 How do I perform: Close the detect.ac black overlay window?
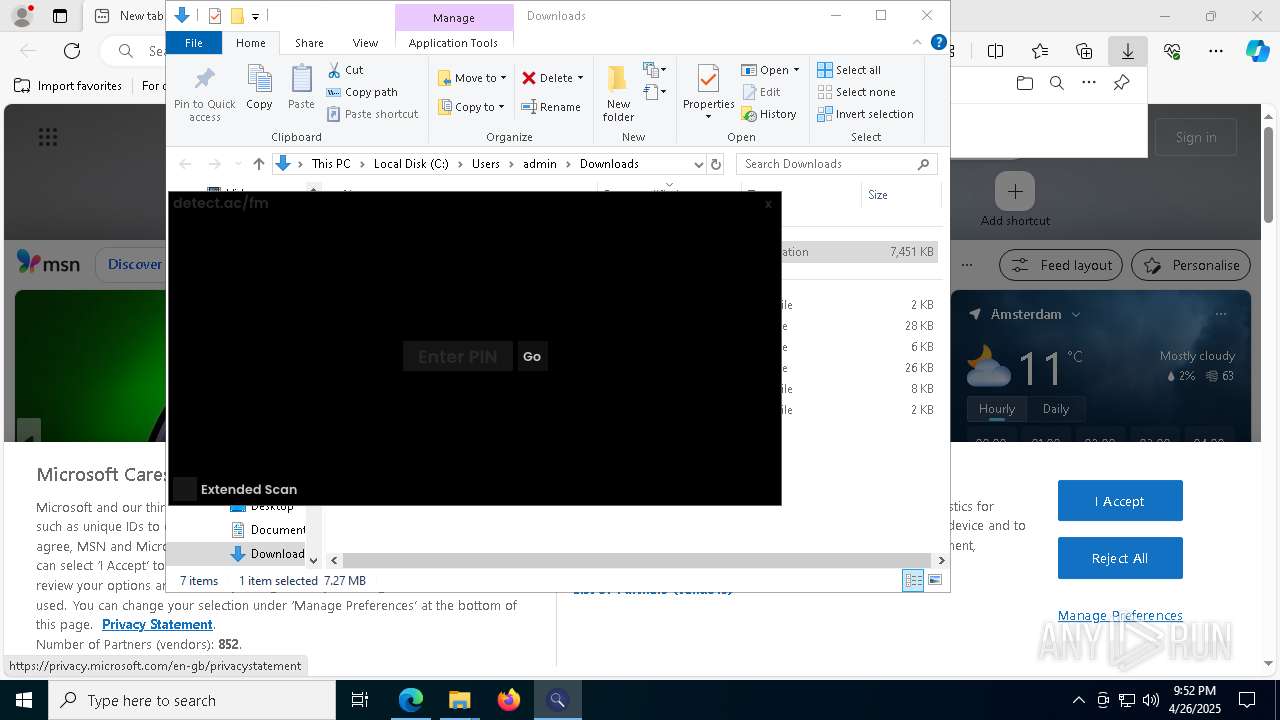pos(768,204)
